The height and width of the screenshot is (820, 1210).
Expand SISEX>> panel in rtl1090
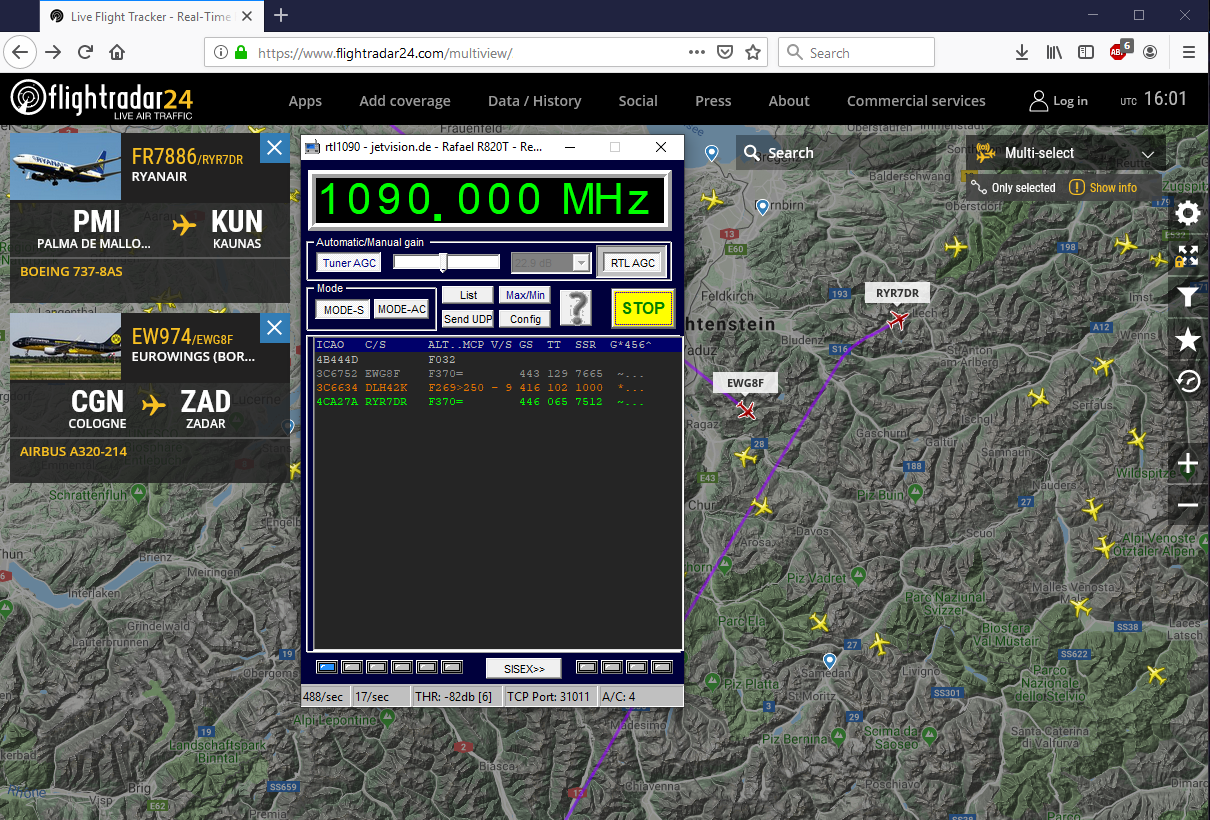coord(524,668)
